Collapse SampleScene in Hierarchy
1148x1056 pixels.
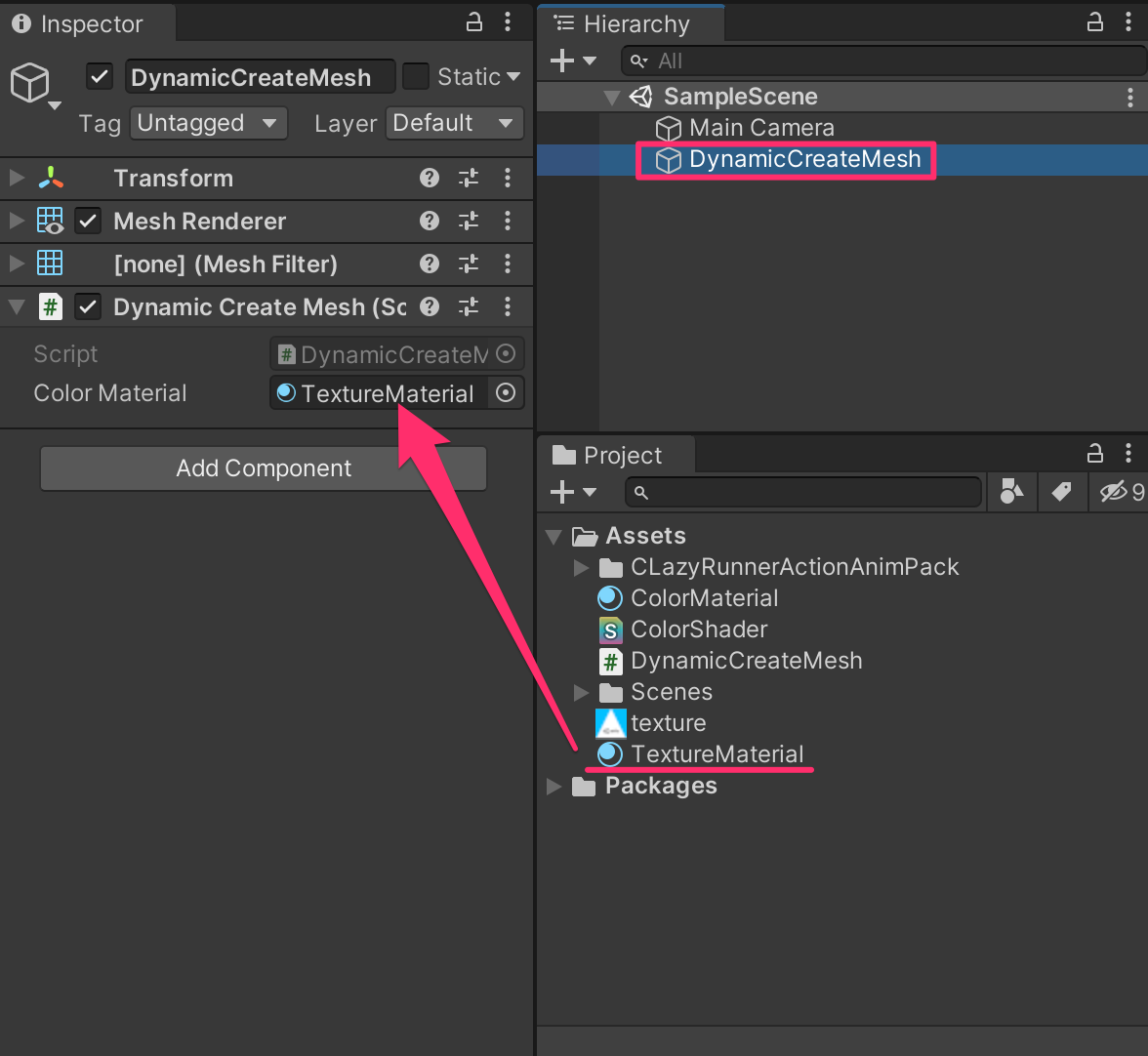(x=612, y=98)
